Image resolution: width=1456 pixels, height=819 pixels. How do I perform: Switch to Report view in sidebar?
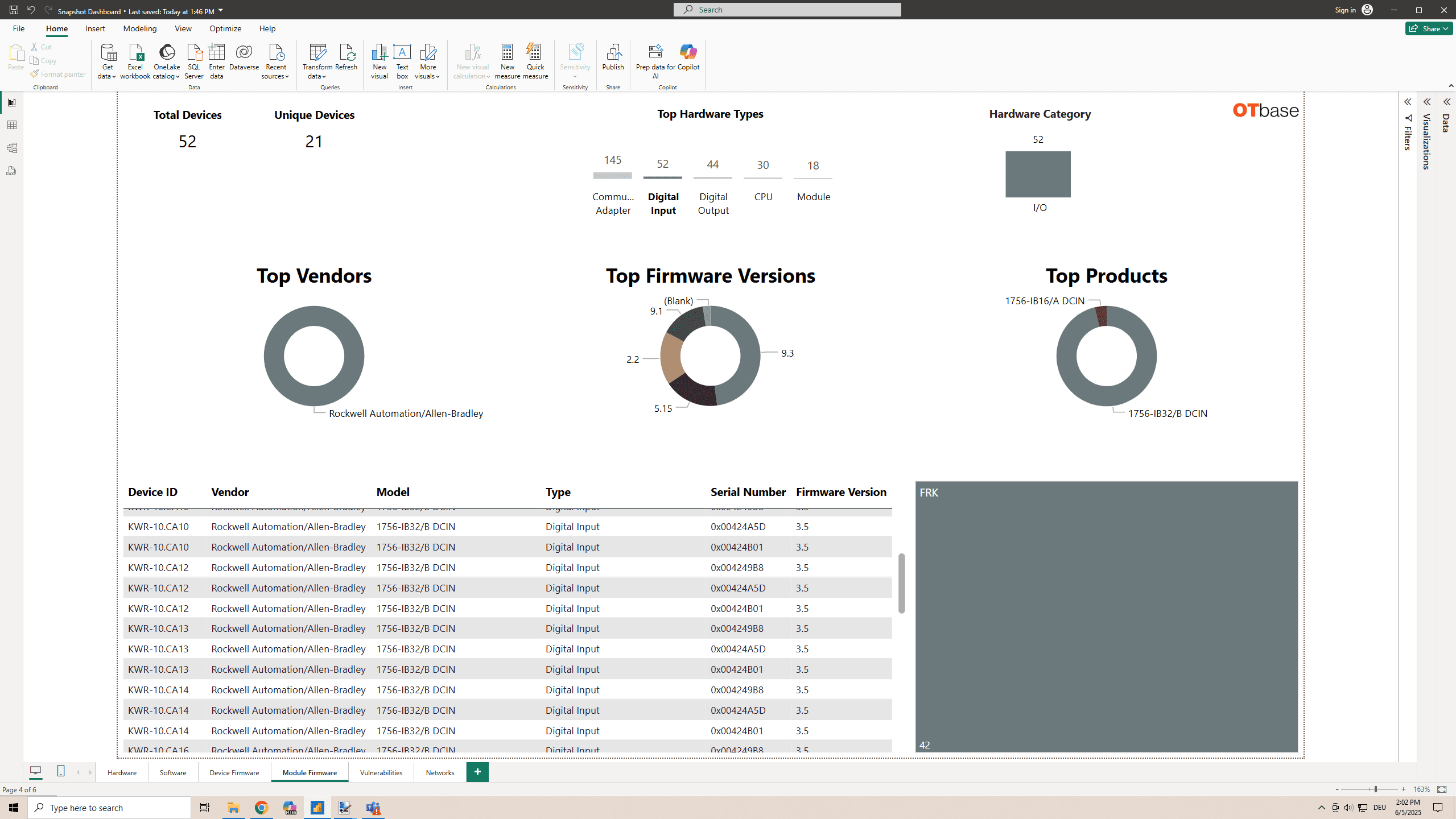pyautogui.click(x=11, y=102)
